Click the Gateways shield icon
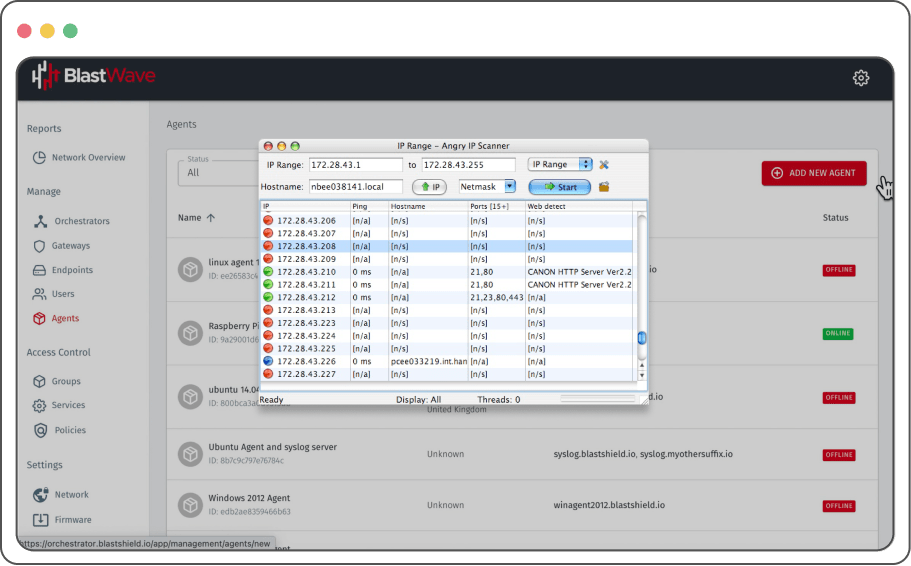This screenshot has height=566, width=911. click(x=39, y=246)
